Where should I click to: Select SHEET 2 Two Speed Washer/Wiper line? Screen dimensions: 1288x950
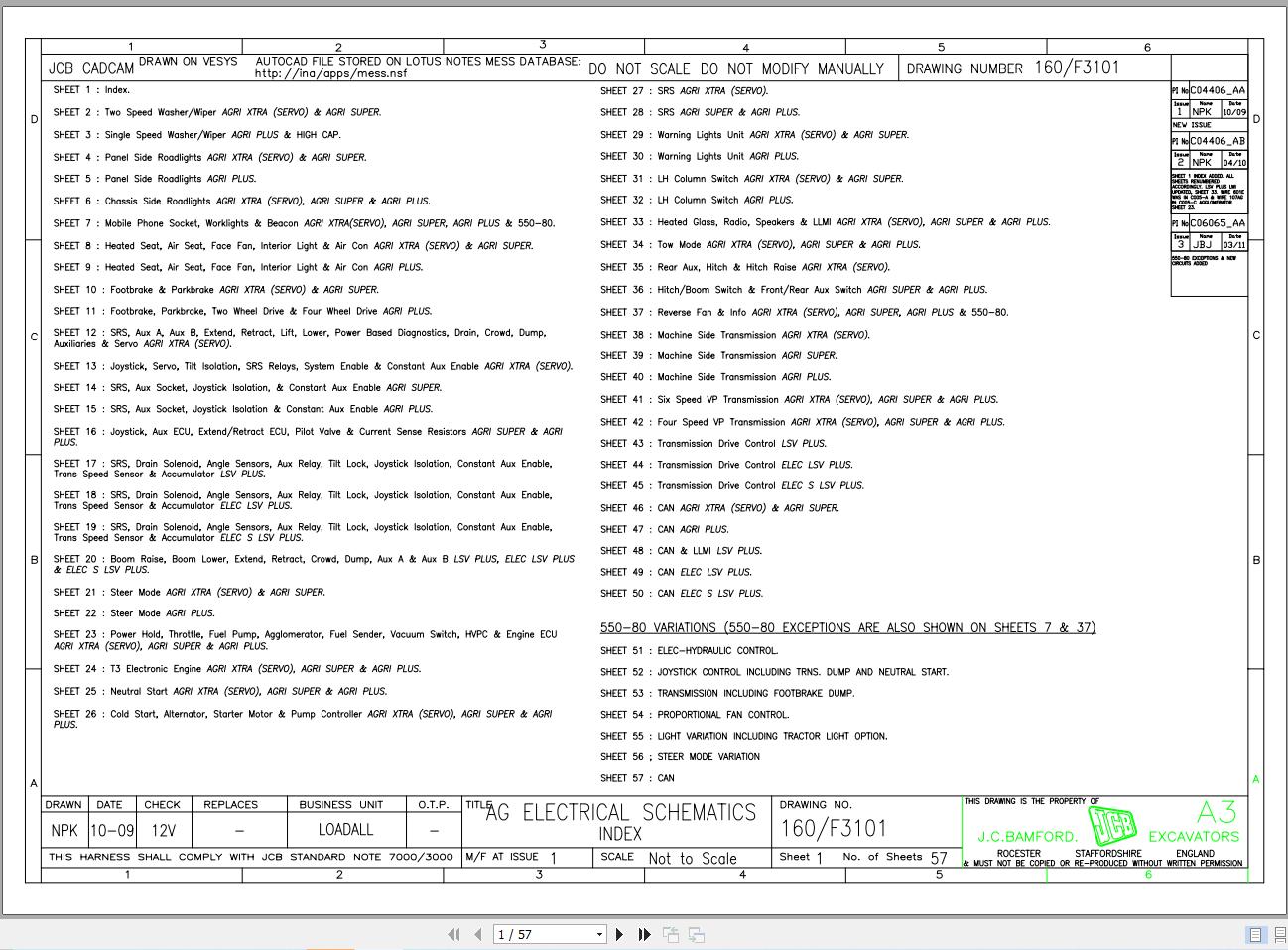[217, 112]
